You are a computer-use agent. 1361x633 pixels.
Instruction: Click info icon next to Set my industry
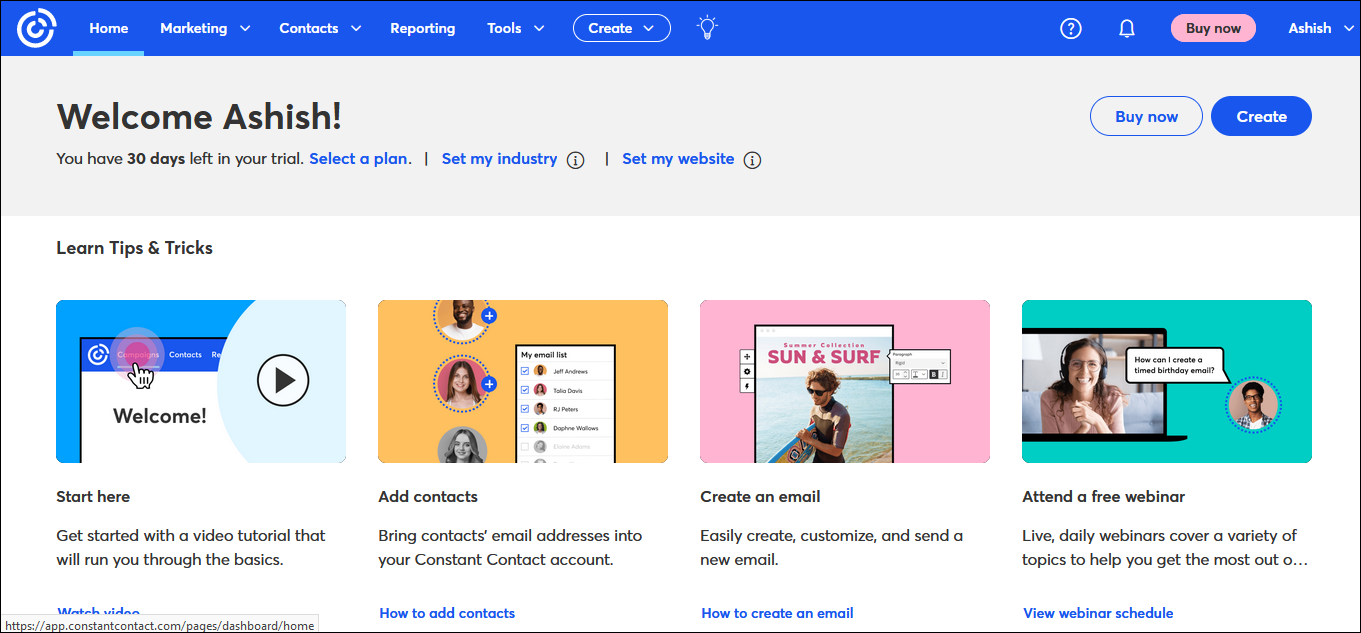(575, 160)
